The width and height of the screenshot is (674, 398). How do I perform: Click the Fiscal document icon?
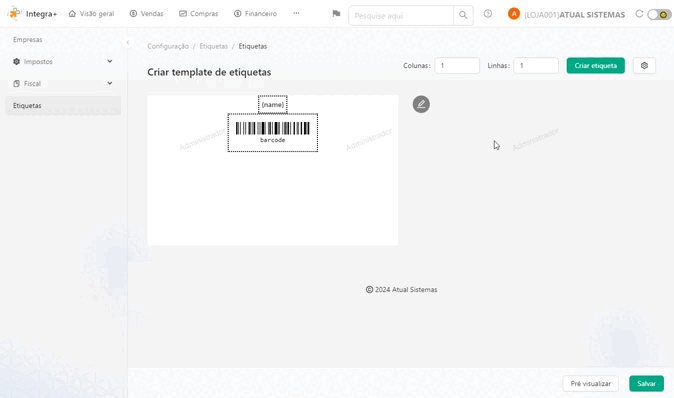[16, 83]
